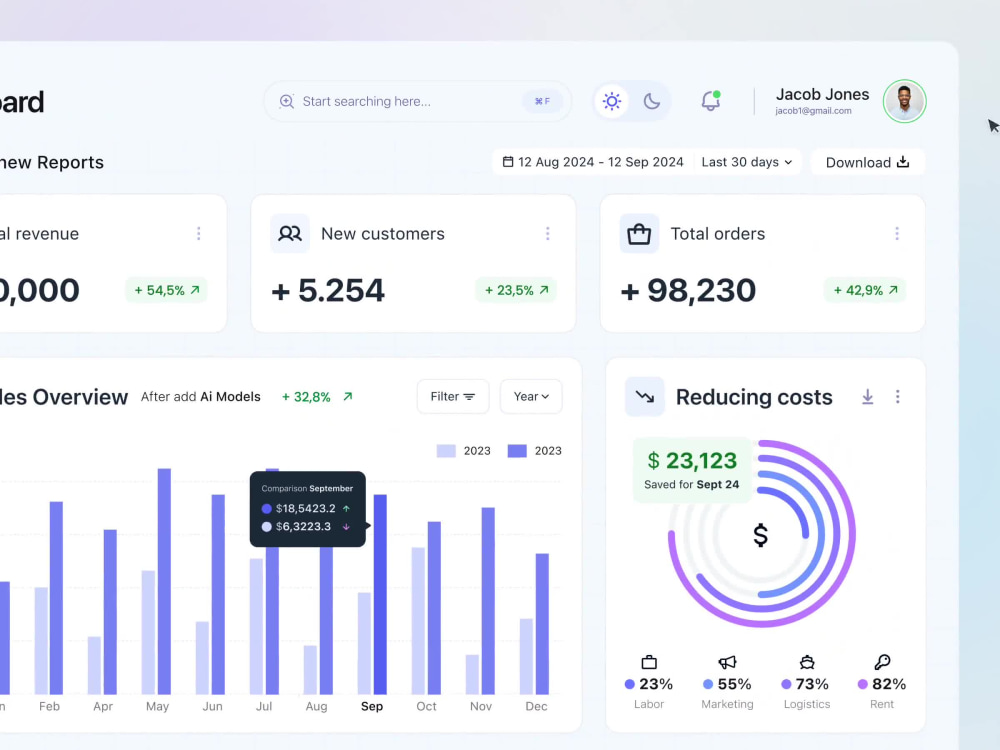Click the ⌘F shortcut badge
This screenshot has width=1000, height=750.
point(542,101)
